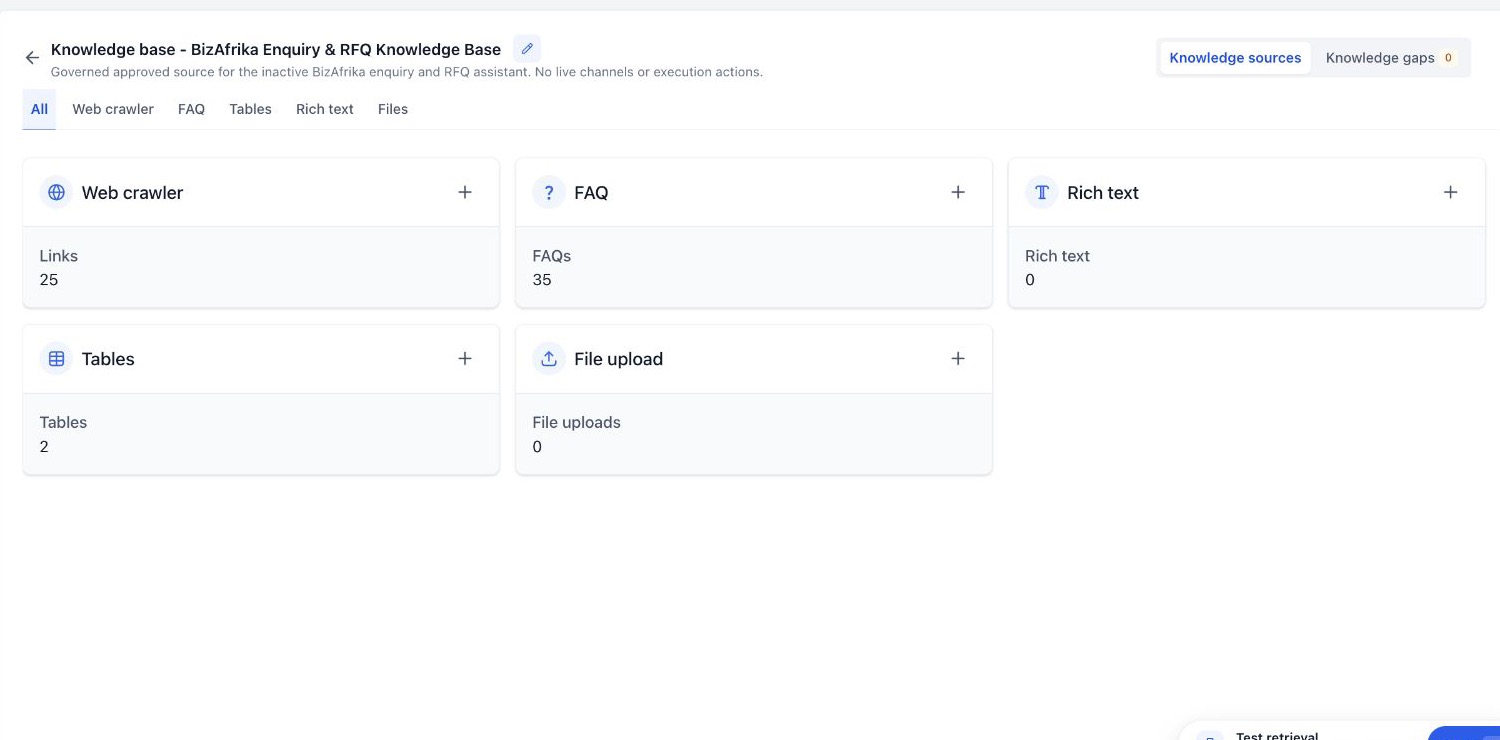Image resolution: width=1500 pixels, height=740 pixels.
Task: Click the File upload arrow icon
Action: [549, 359]
